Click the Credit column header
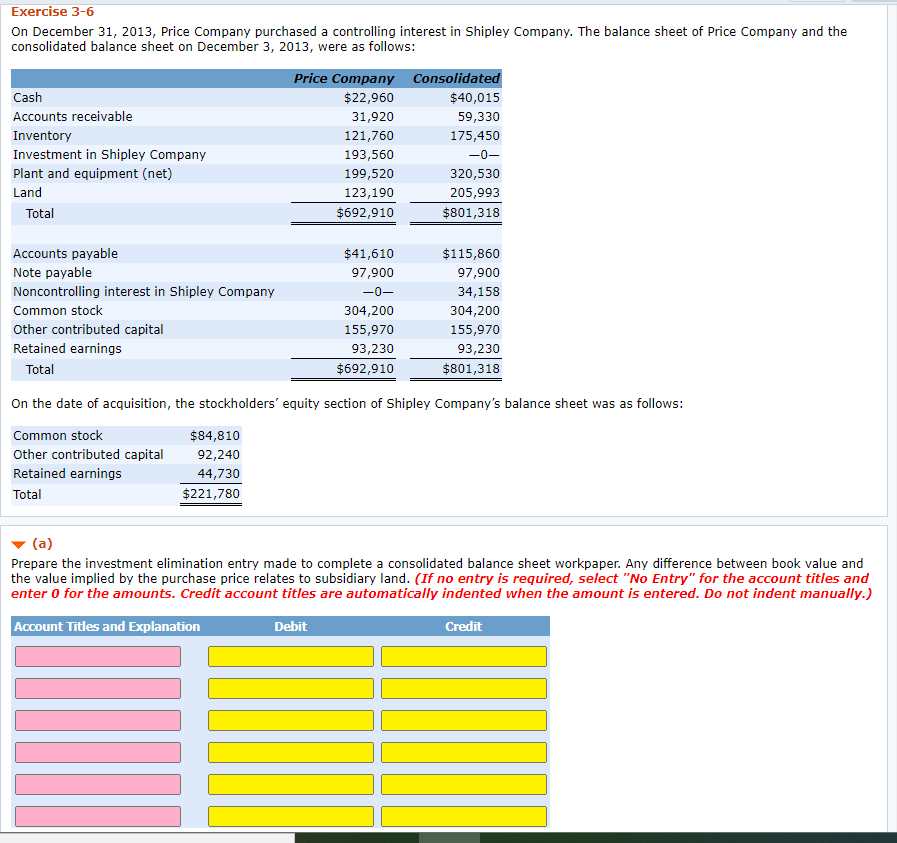Screen dimensions: 897x843 [x=463, y=626]
